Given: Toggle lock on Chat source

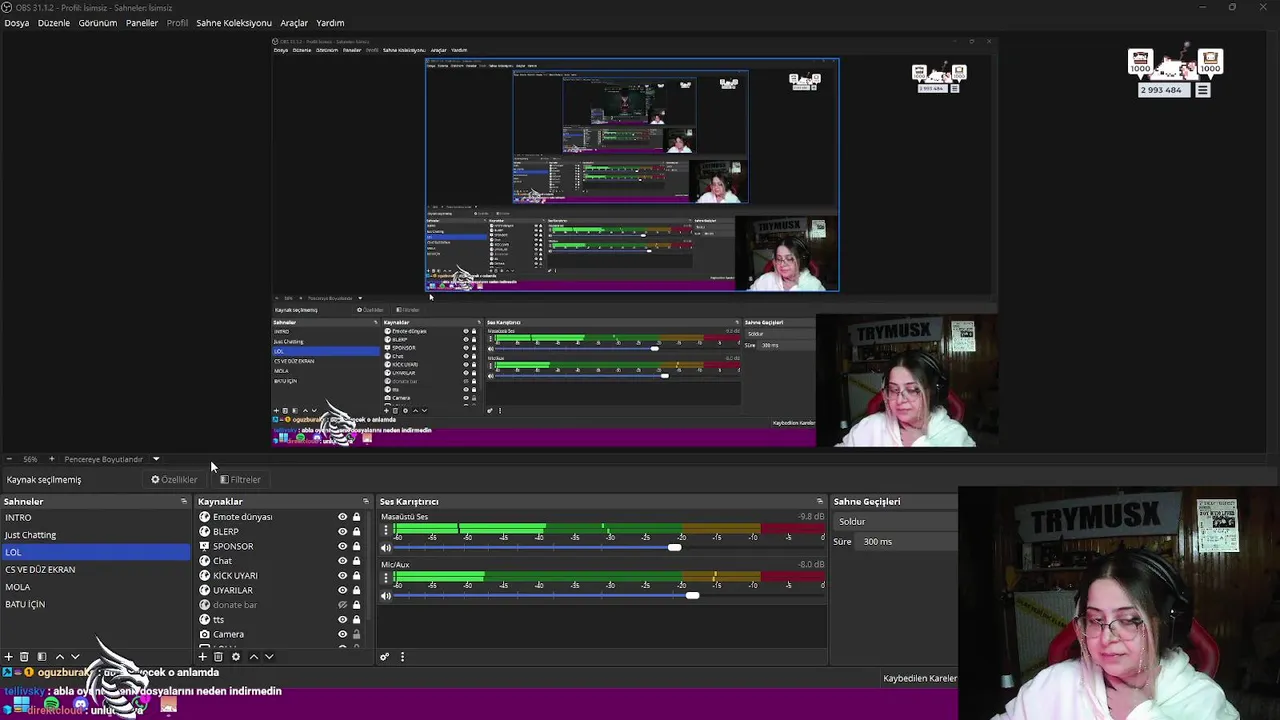Looking at the screenshot, I should tap(356, 561).
